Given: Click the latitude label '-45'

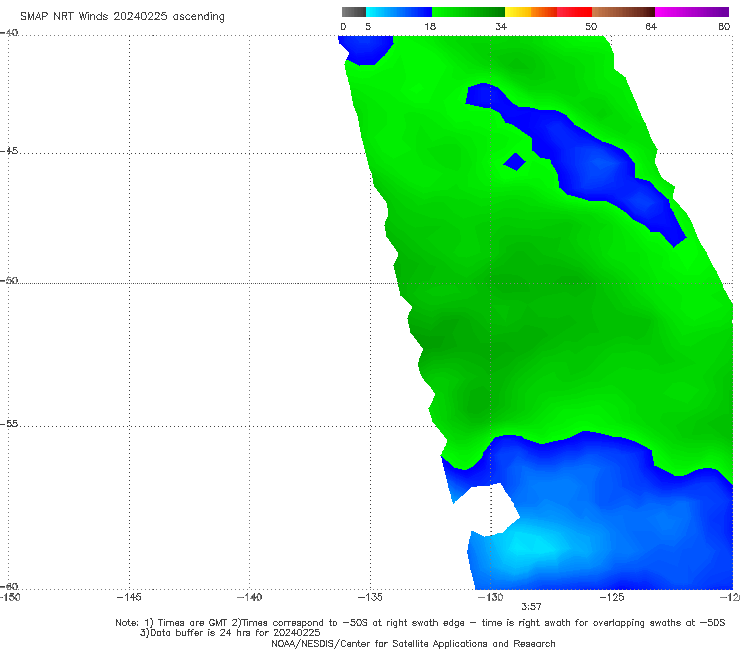Looking at the screenshot, I should click(9, 151).
